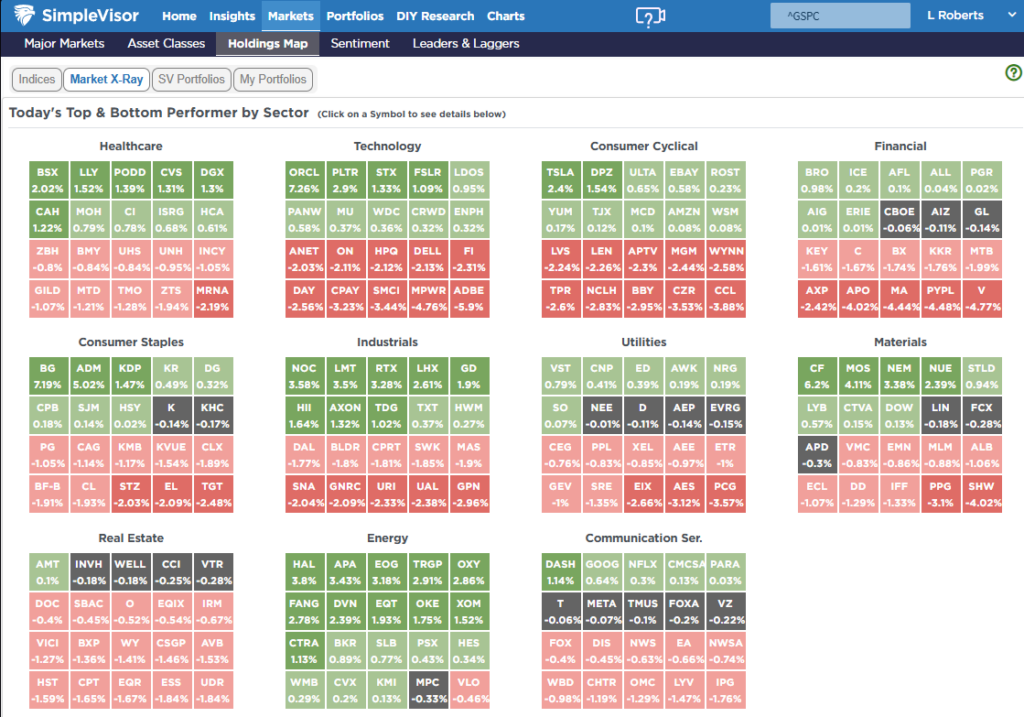The width and height of the screenshot is (1024, 717).
Task: Select the LIN tile in Materials
Action: tap(940, 415)
